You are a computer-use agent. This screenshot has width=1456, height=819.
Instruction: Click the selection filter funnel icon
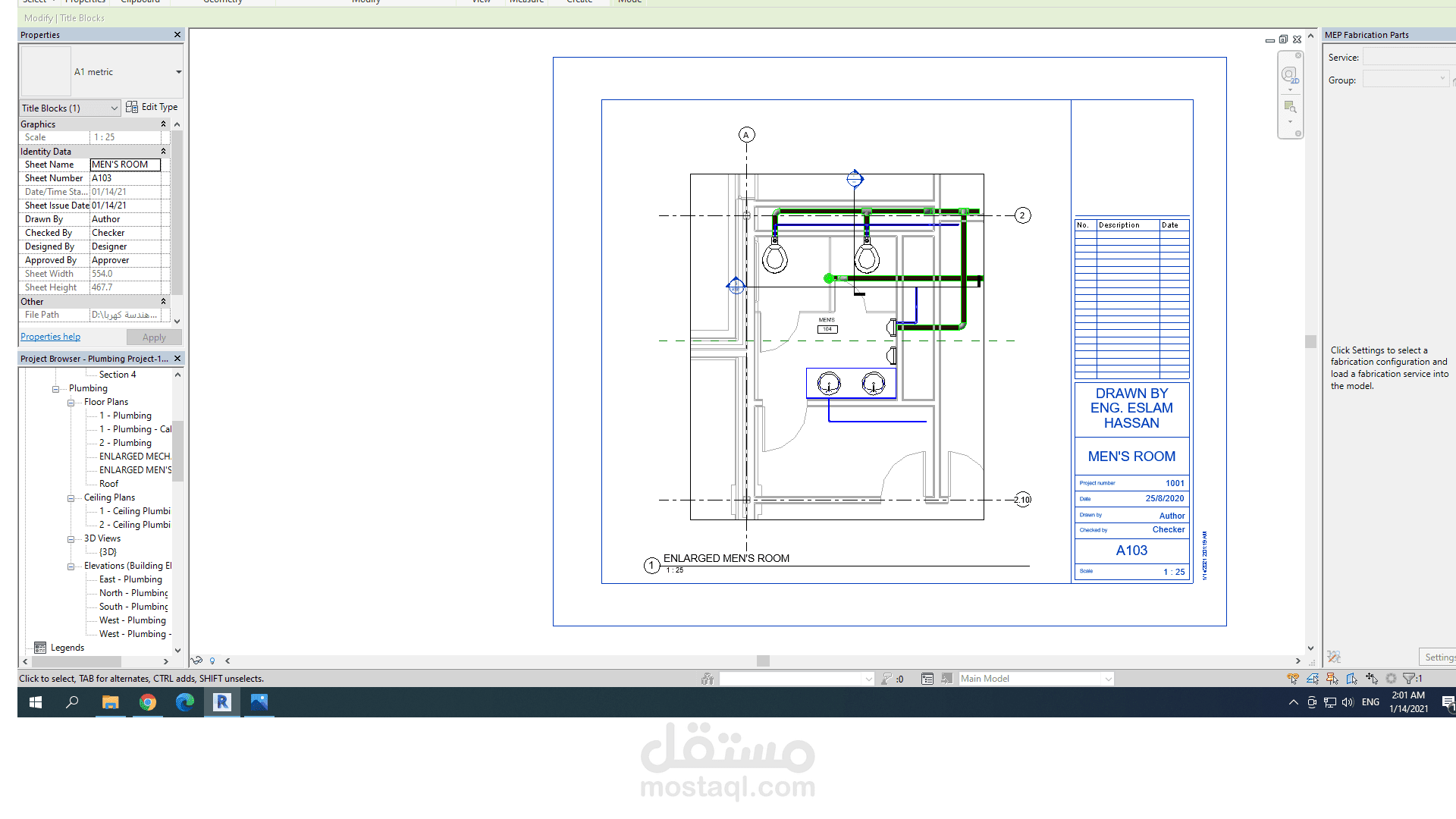pos(1410,679)
